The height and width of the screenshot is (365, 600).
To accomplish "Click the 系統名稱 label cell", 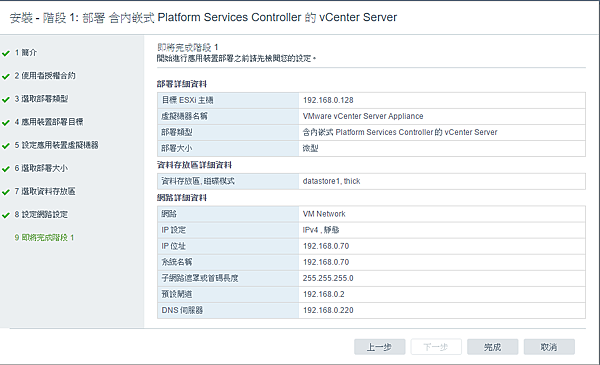I will (x=228, y=262).
